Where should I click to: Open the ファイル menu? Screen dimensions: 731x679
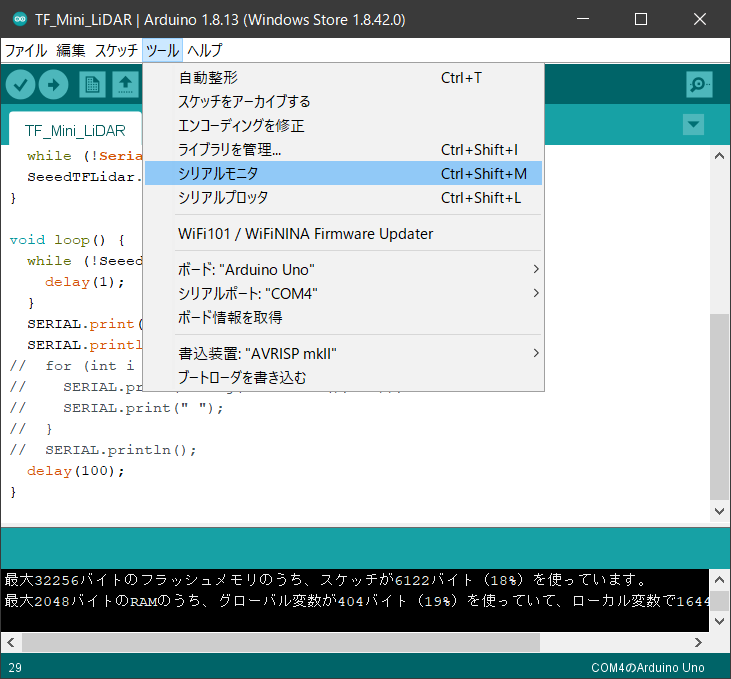26,50
